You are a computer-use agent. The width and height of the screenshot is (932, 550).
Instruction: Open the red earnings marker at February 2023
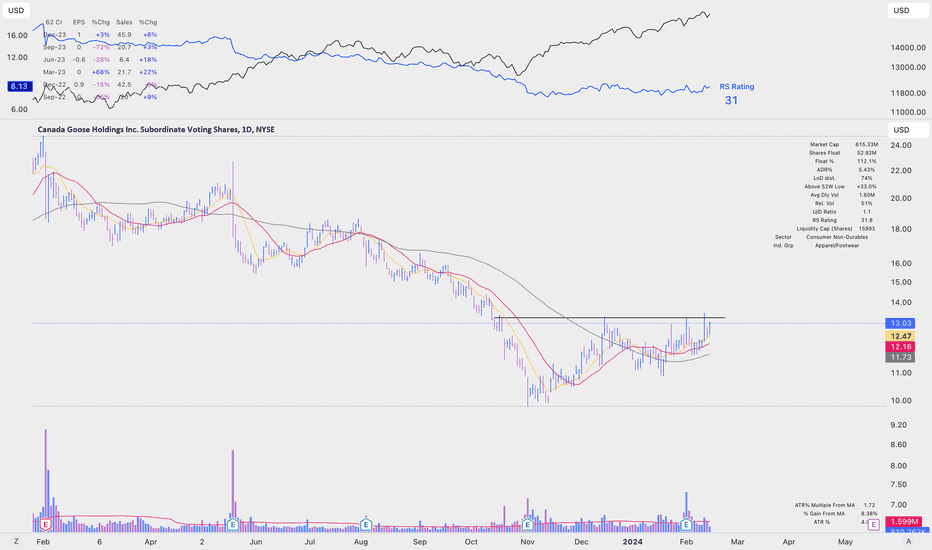pyautogui.click(x=45, y=524)
